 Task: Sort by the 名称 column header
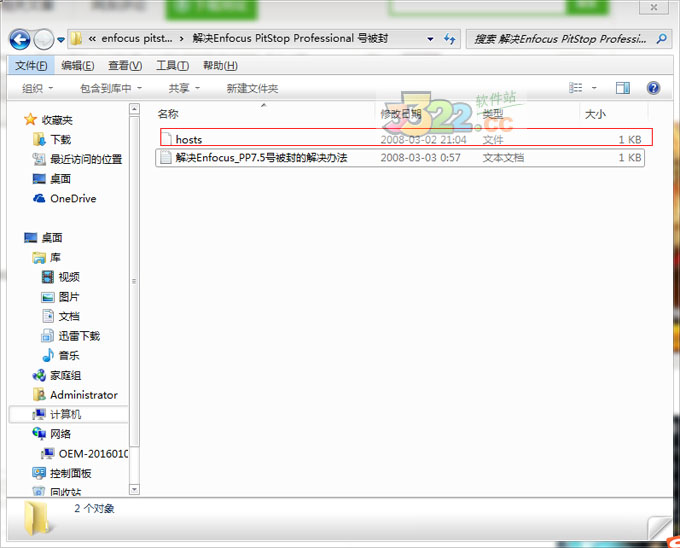point(168,114)
